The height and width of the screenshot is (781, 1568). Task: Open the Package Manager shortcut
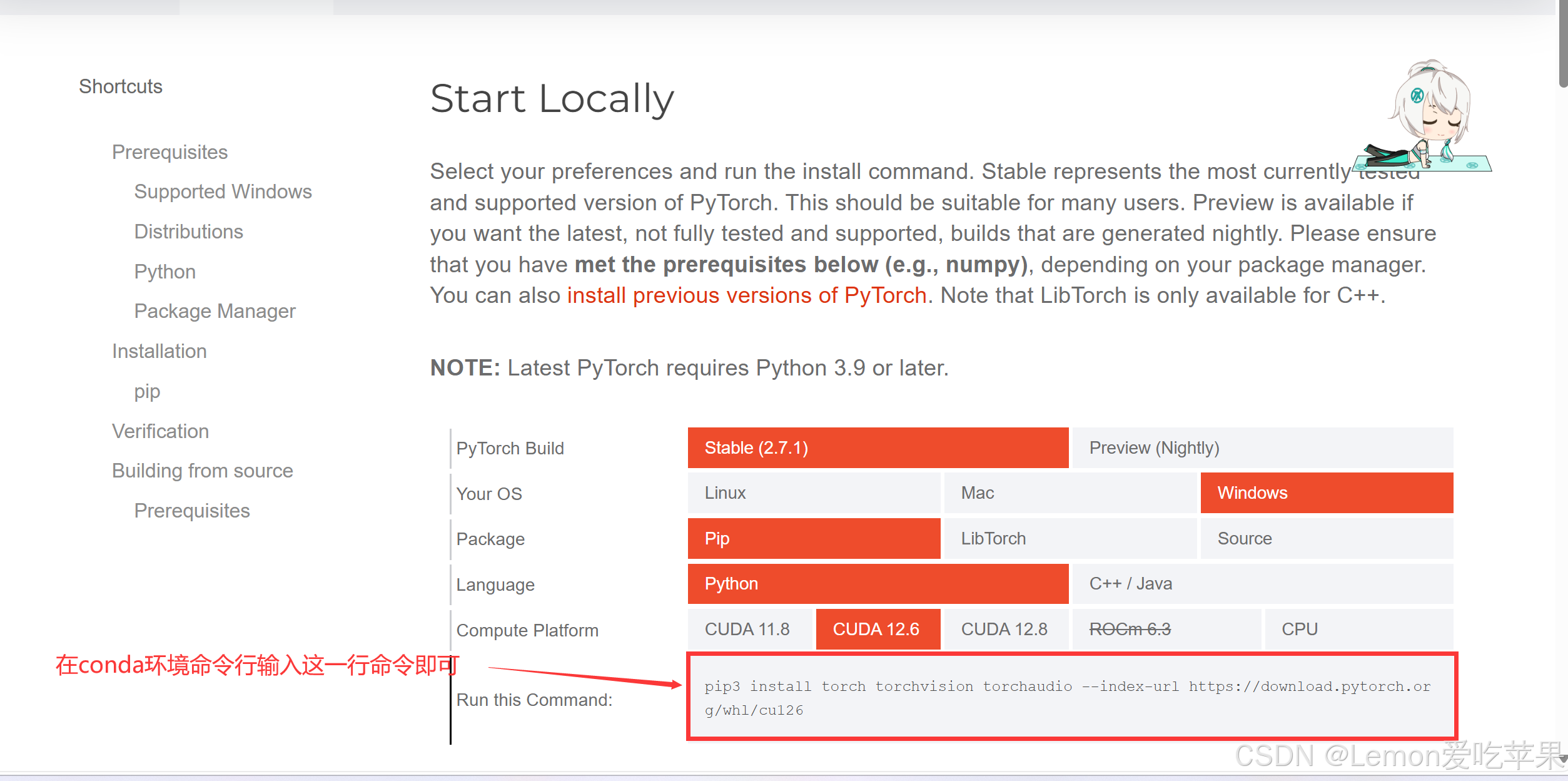[x=215, y=312]
